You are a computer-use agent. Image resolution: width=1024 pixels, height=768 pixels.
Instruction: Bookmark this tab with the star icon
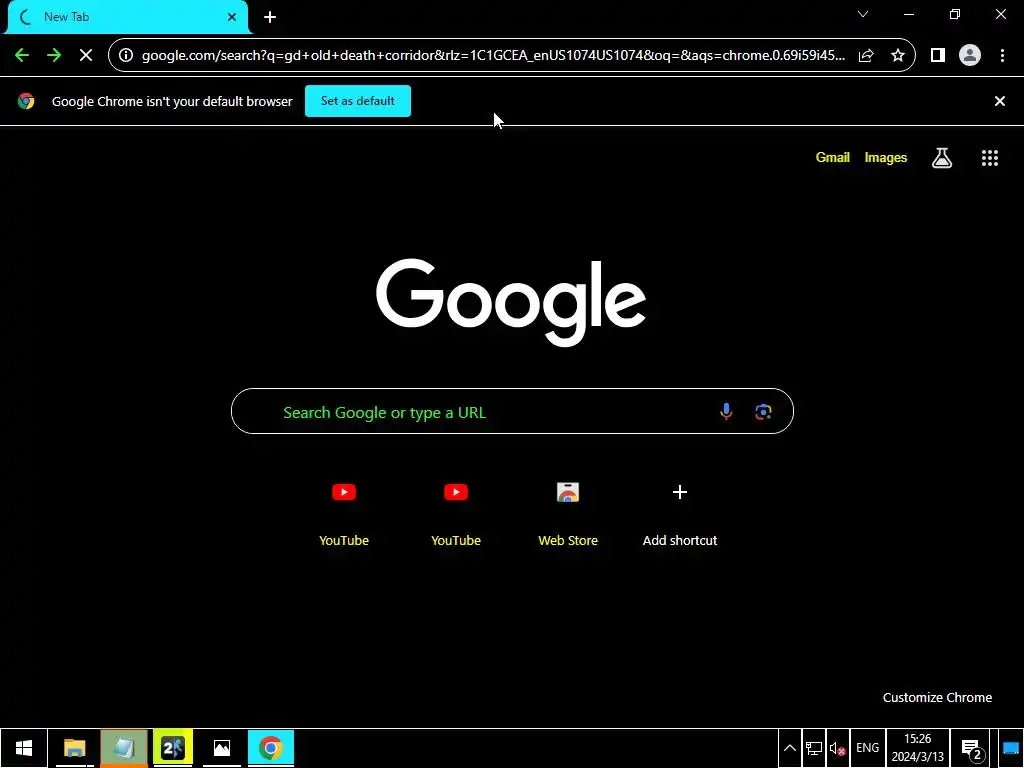pyautogui.click(x=898, y=56)
